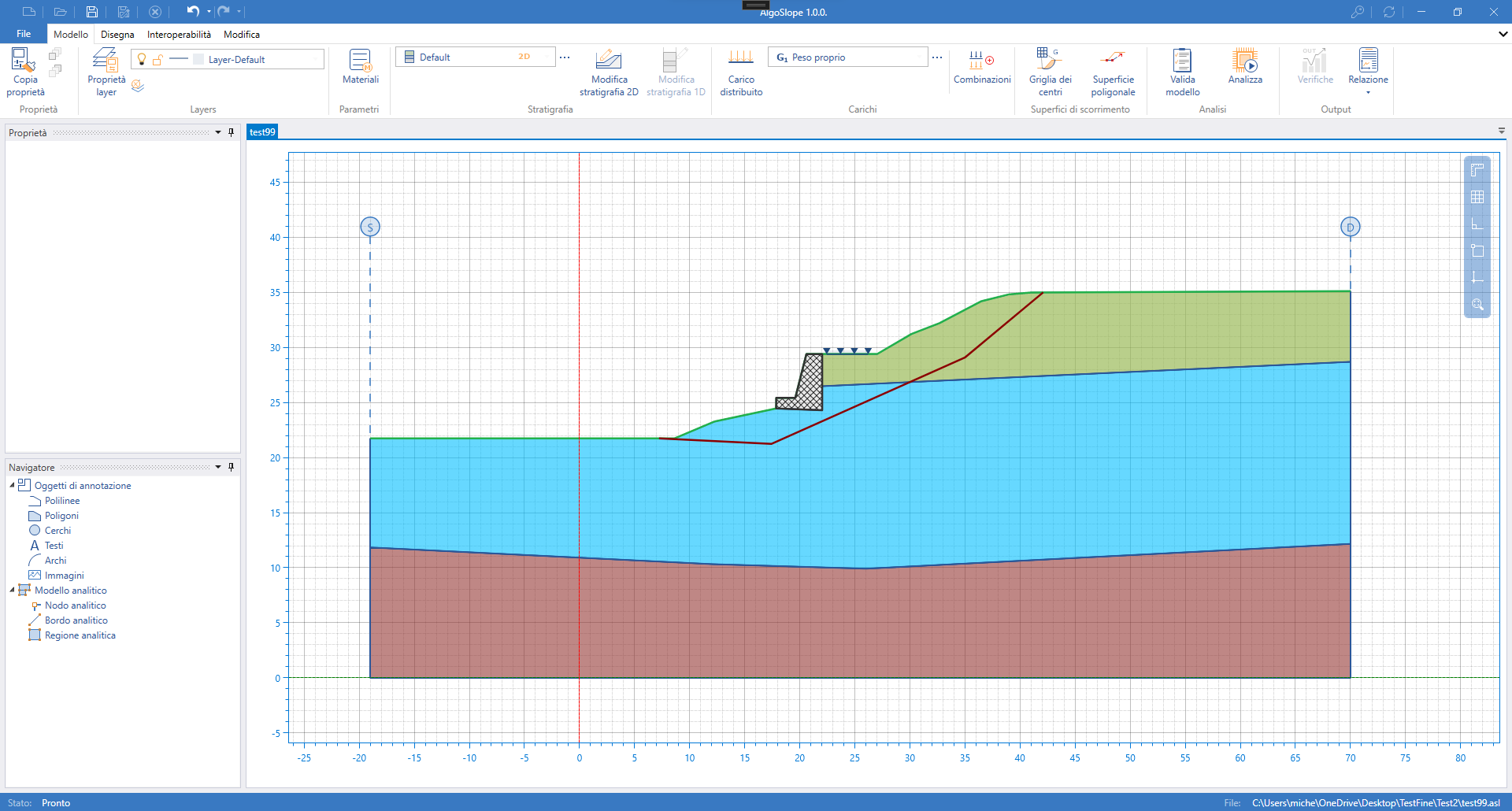Screen dimensions: 1512x811
Task: Click the circled X close-file icon
Action: pos(155,12)
